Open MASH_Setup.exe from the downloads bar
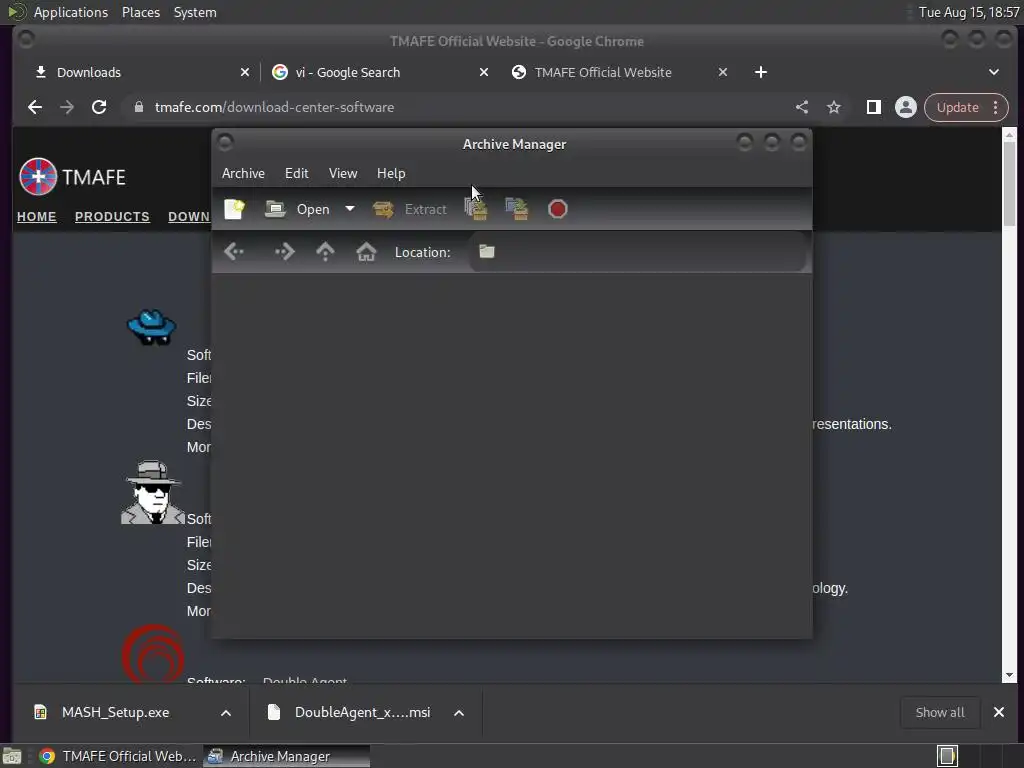Screen dimensions: 1024x768 pyautogui.click(x=116, y=712)
